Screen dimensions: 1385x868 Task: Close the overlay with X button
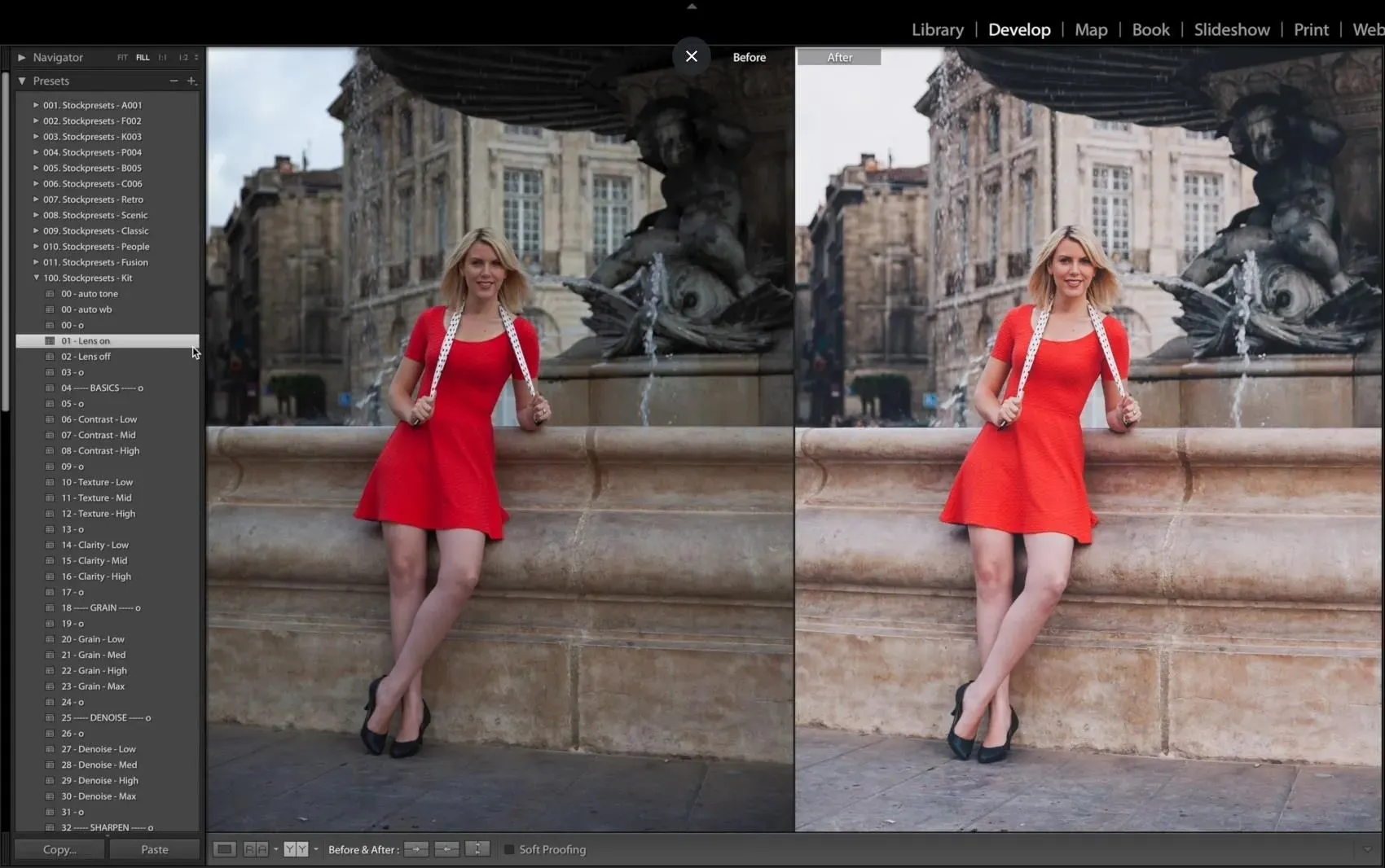(x=692, y=56)
